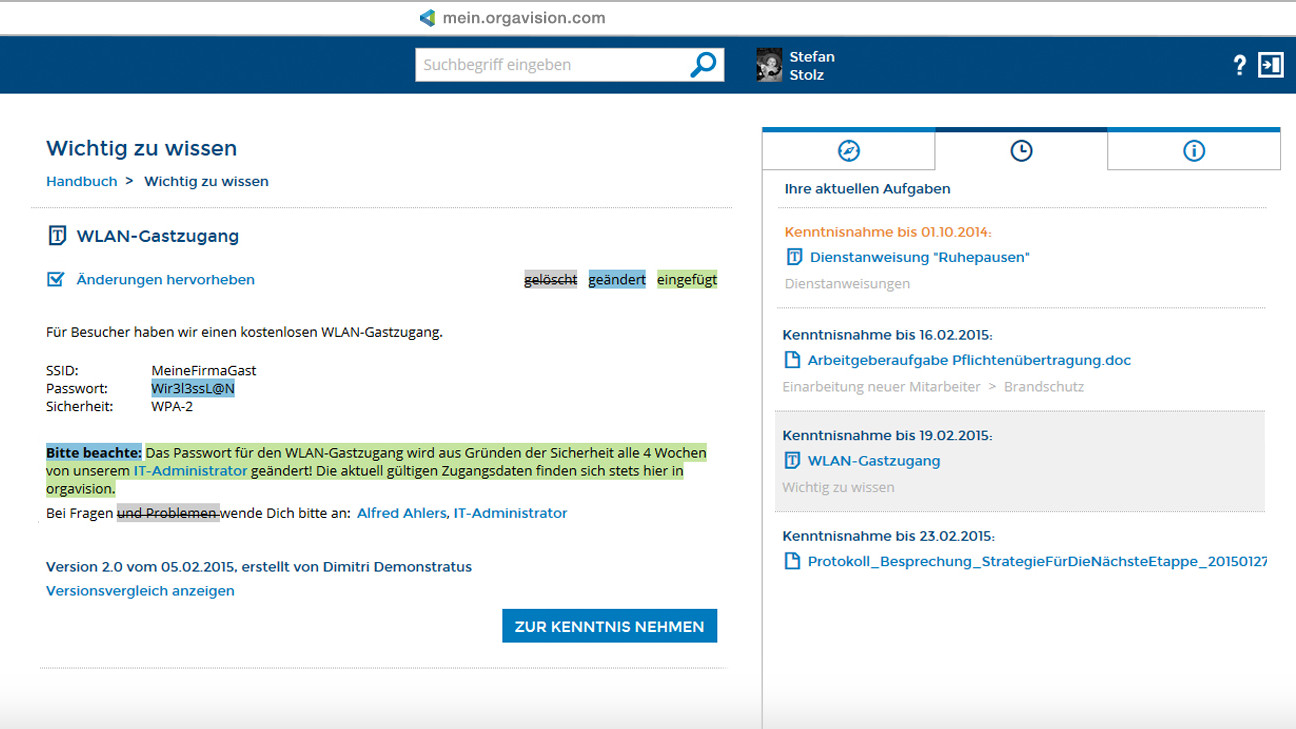Click inside the Suchbegriff eingeben search field
Image resolution: width=1296 pixels, height=729 pixels.
[550, 64]
